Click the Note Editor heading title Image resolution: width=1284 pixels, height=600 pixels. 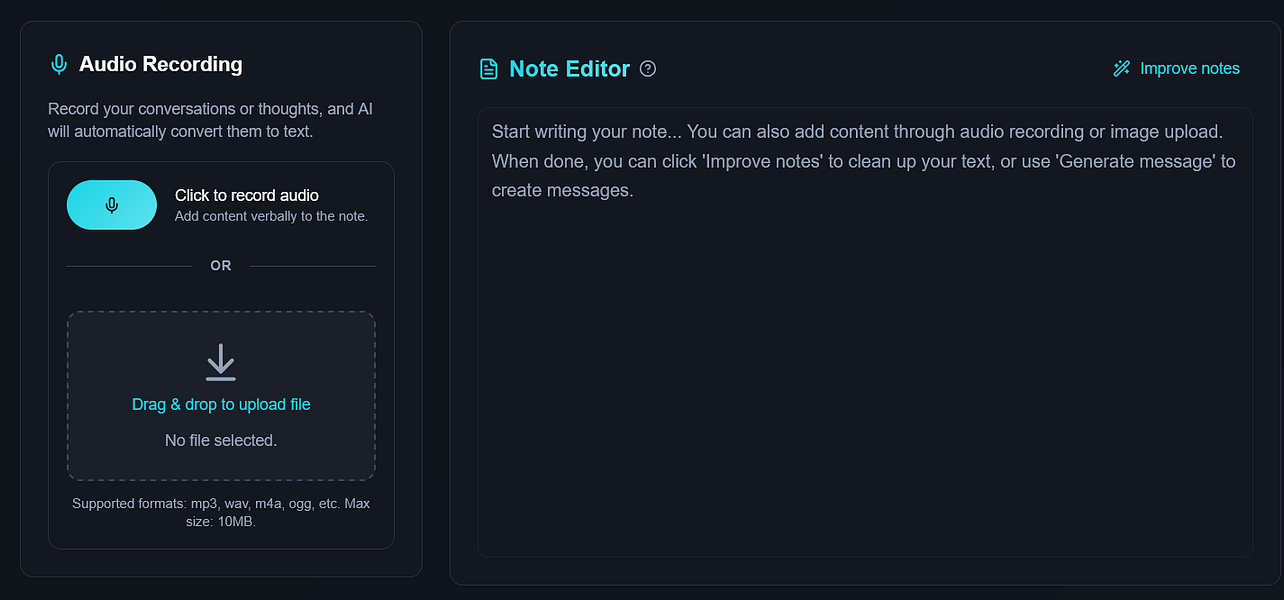570,69
